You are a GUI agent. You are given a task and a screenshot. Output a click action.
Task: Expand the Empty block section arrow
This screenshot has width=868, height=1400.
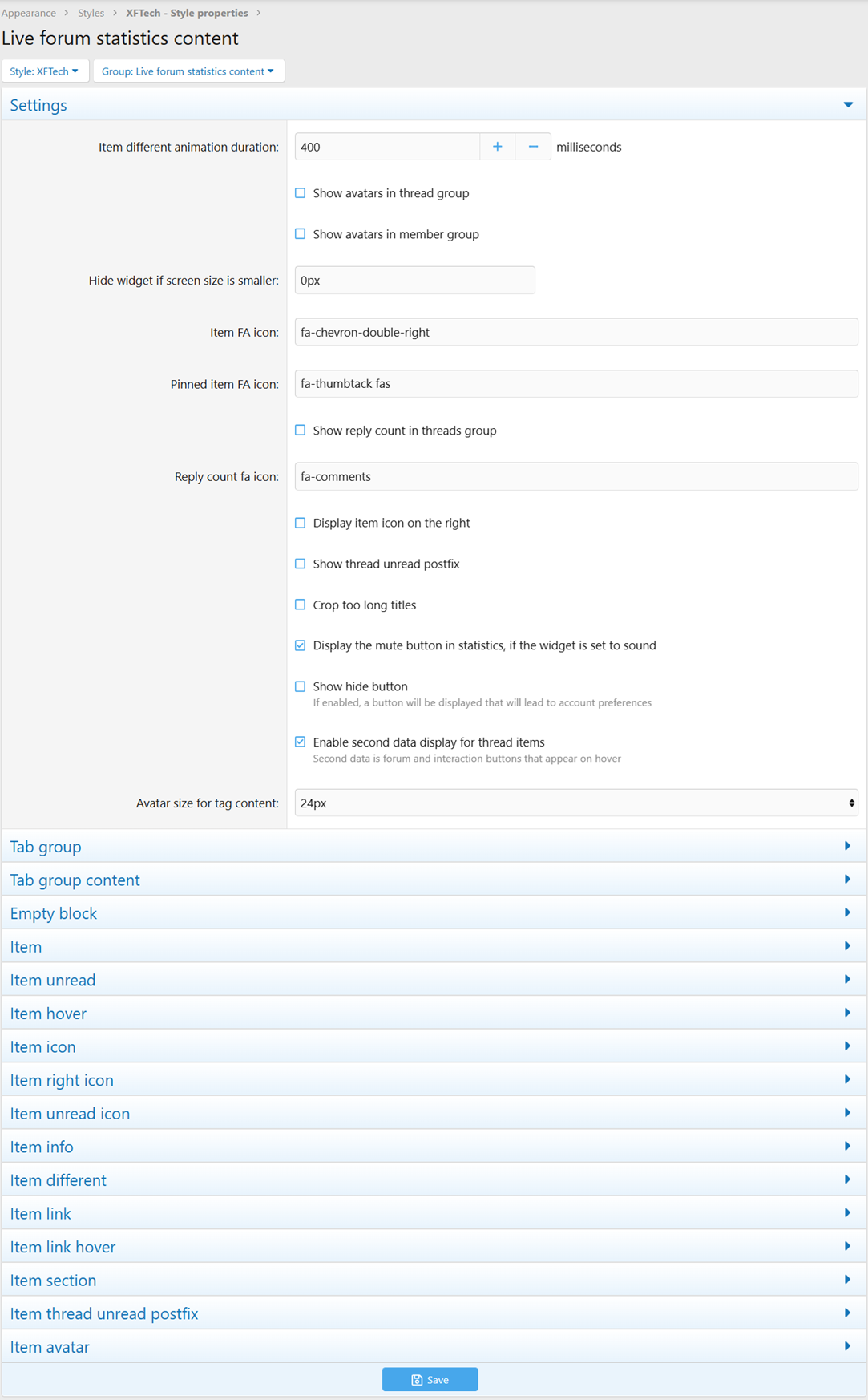click(x=847, y=913)
